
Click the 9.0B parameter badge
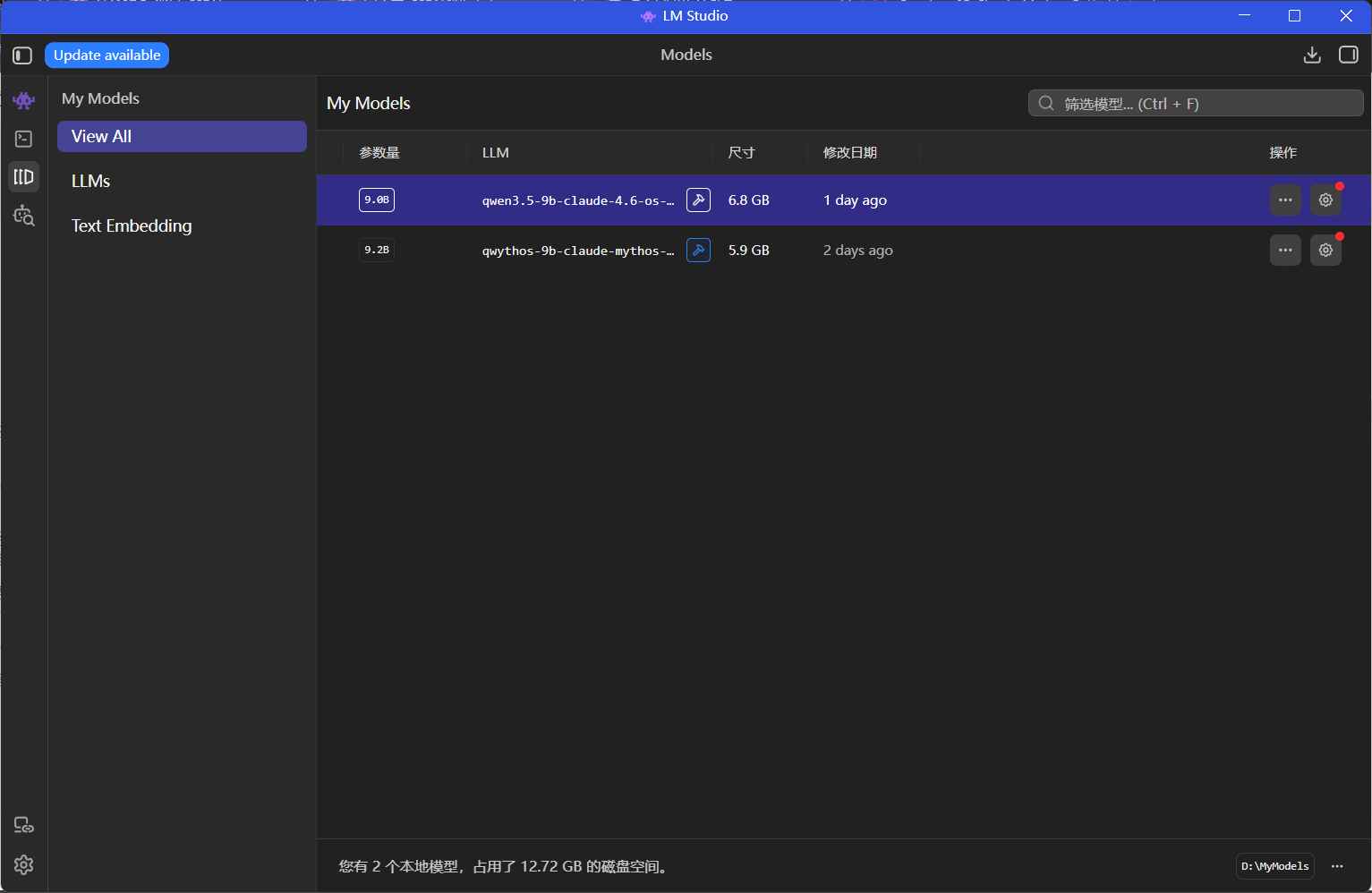tap(377, 200)
